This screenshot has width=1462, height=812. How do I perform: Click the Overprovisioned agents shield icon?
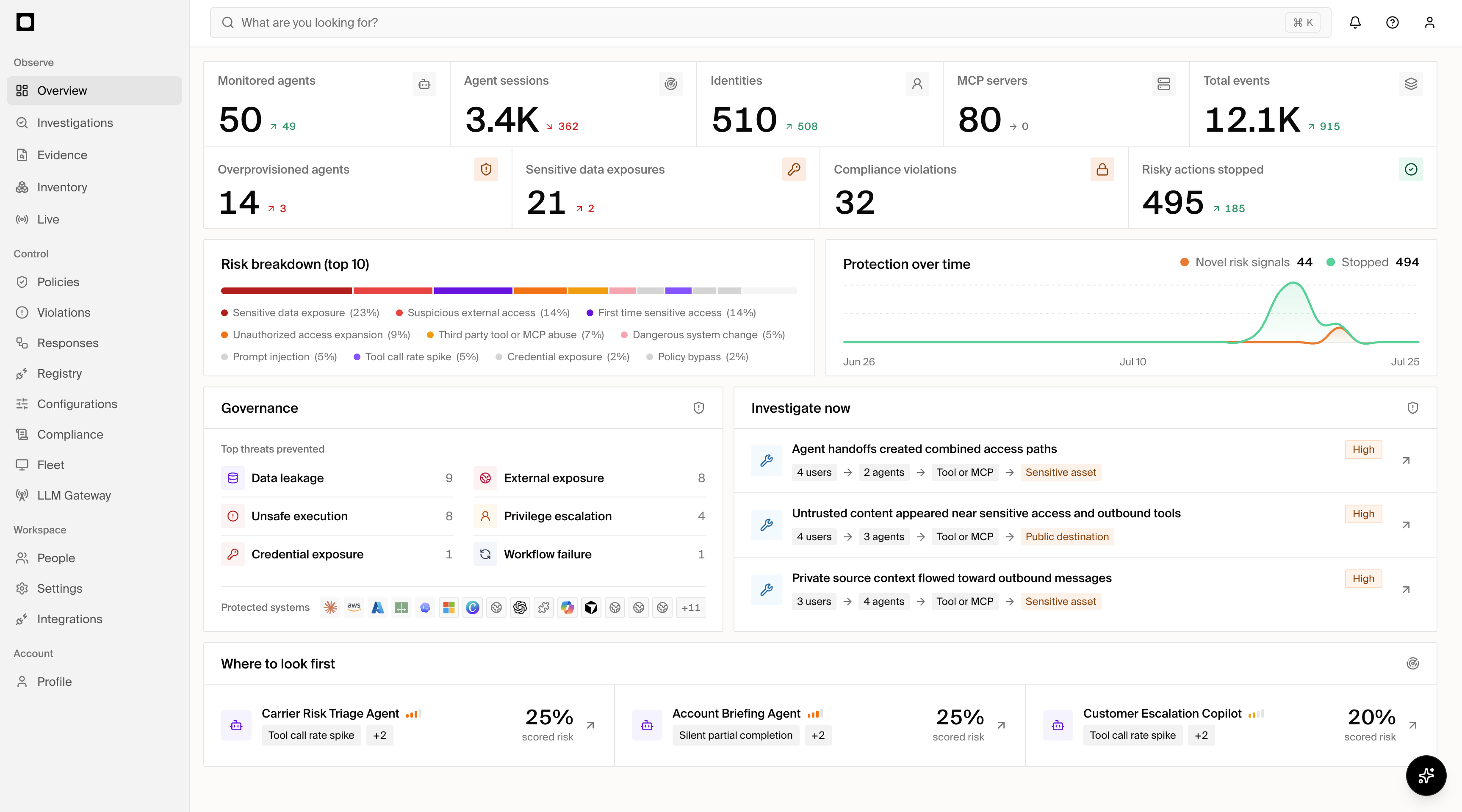[486, 169]
